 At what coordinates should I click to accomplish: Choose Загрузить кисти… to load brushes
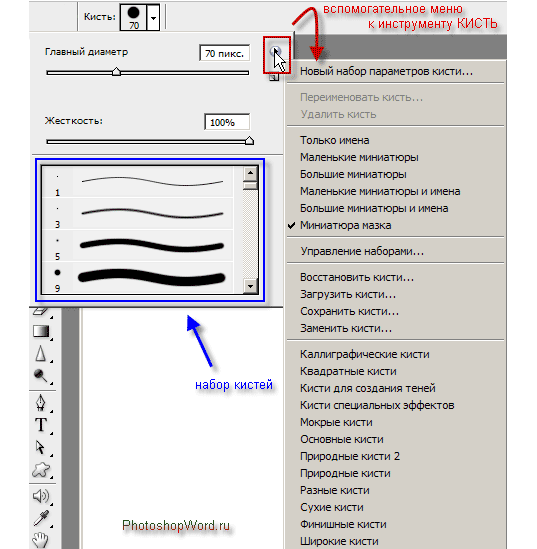[x=396, y=294]
